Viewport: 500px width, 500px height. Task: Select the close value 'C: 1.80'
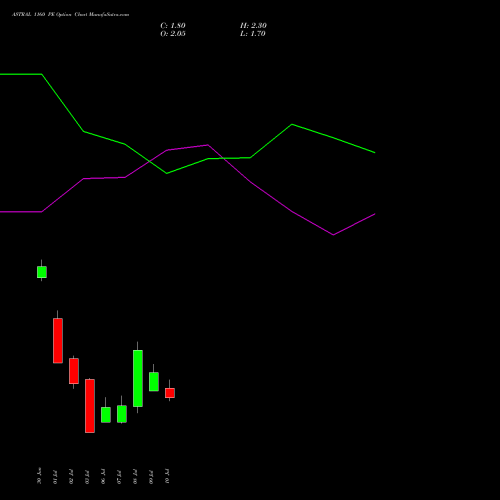pos(173,26)
